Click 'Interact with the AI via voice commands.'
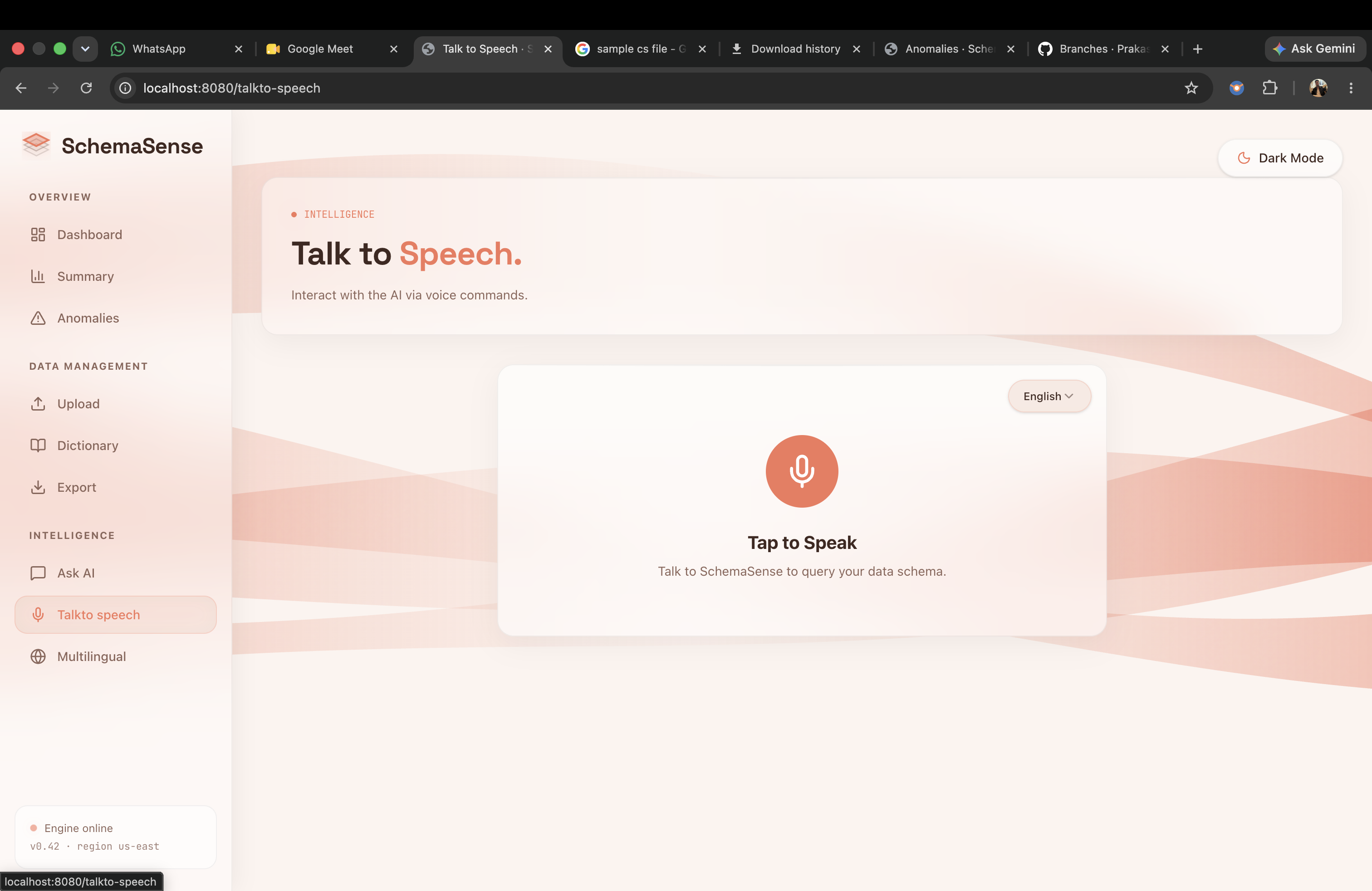This screenshot has height=891, width=1372. pyautogui.click(x=409, y=295)
